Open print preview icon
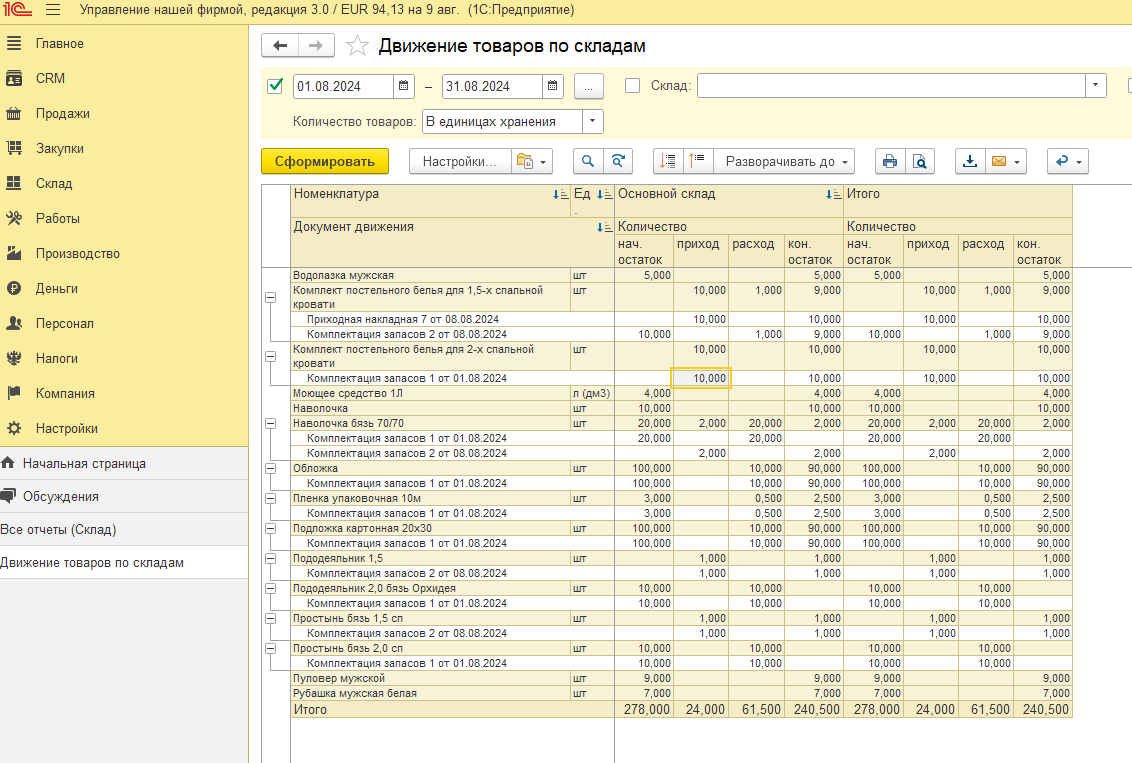1132x763 pixels. (x=920, y=161)
